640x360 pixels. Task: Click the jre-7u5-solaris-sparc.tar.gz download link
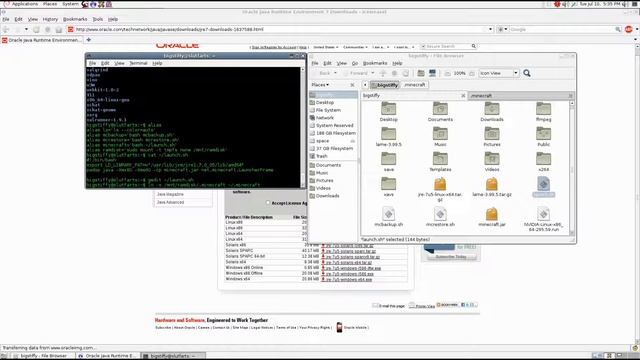tap(351, 251)
